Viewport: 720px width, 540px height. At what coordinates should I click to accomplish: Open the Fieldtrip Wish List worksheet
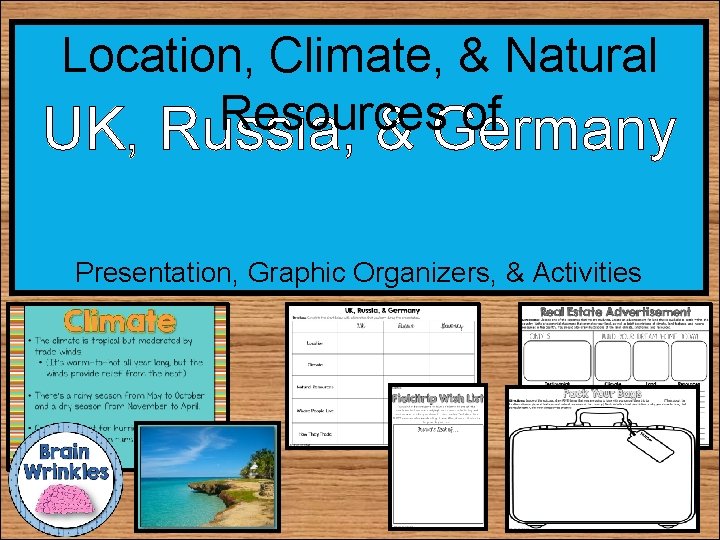tap(438, 457)
